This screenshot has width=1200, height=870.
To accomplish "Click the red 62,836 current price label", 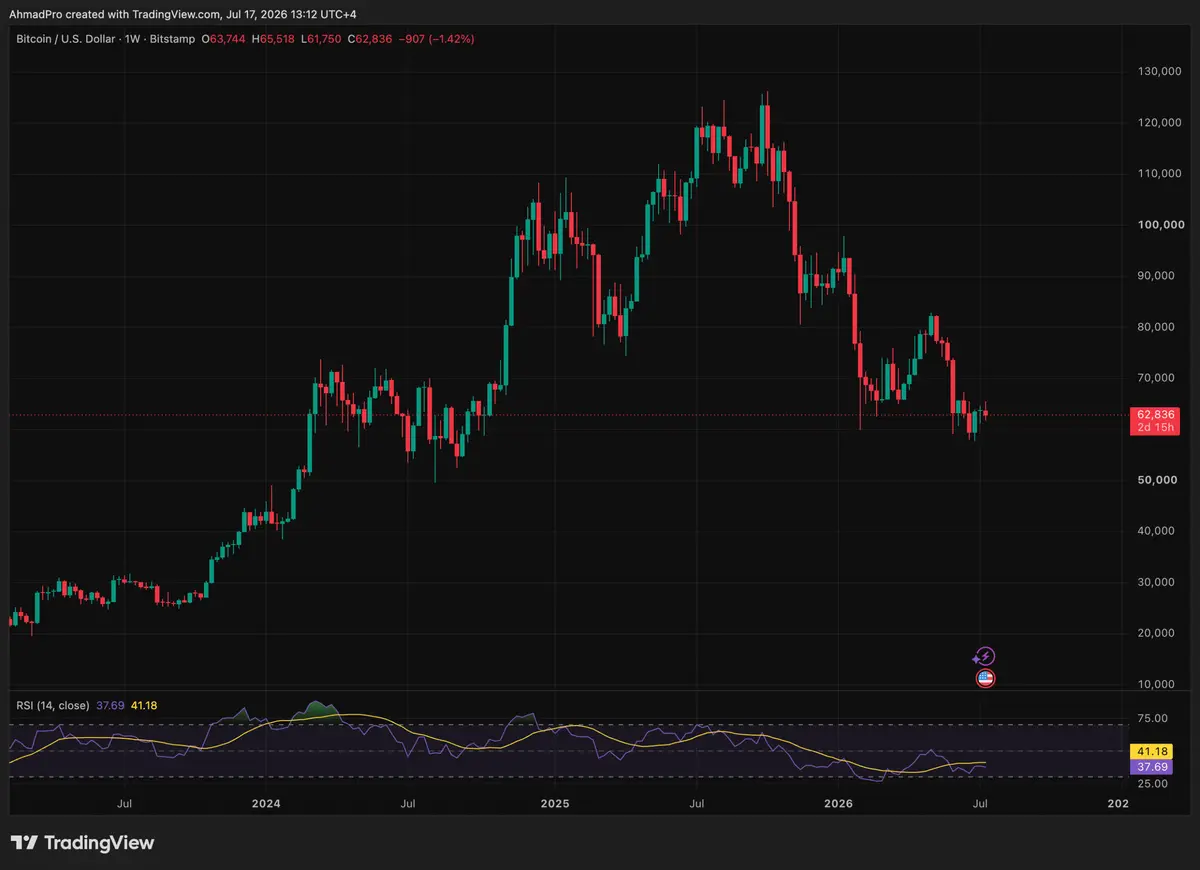I will (x=1155, y=414).
